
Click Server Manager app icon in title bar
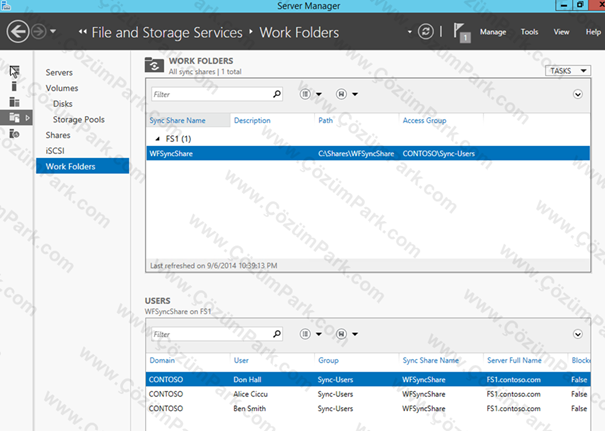click(6, 5)
